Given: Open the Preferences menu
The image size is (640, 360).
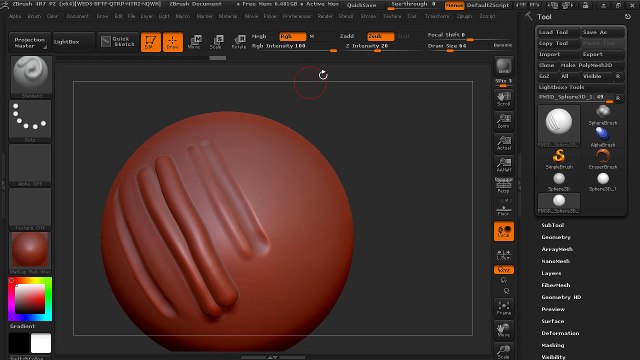Looking at the screenshot, I should [297, 16].
